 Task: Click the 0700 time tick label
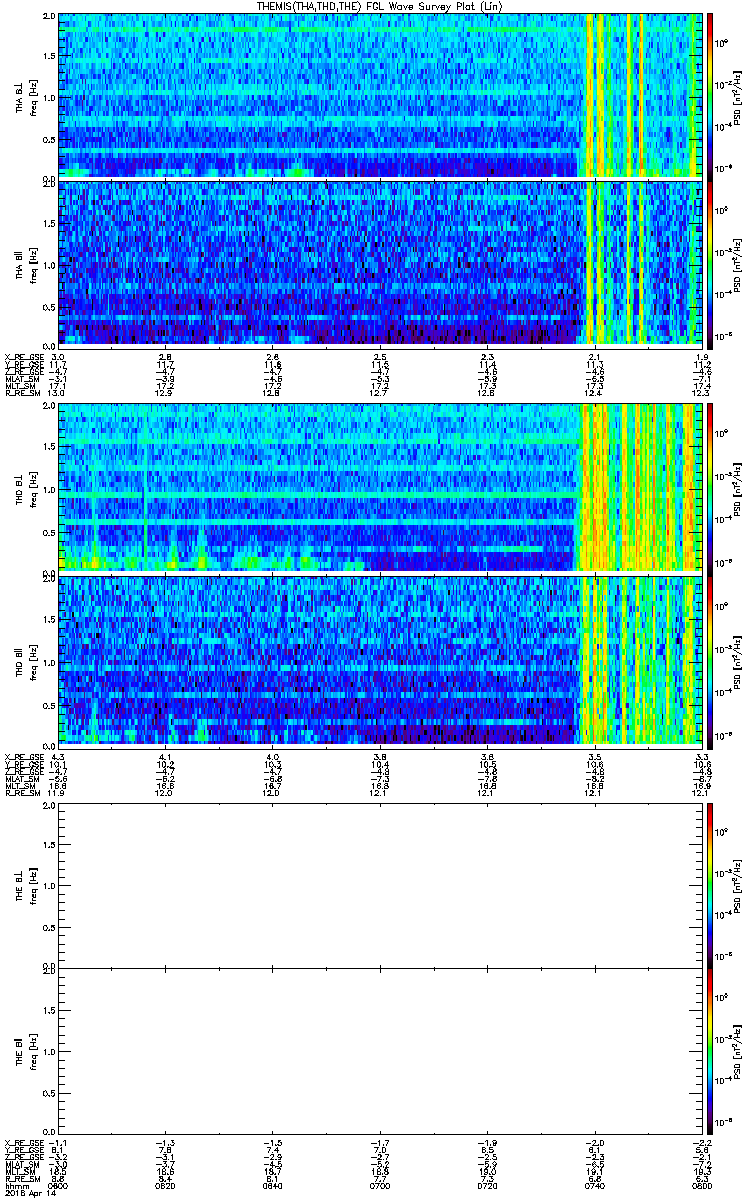380,1185
